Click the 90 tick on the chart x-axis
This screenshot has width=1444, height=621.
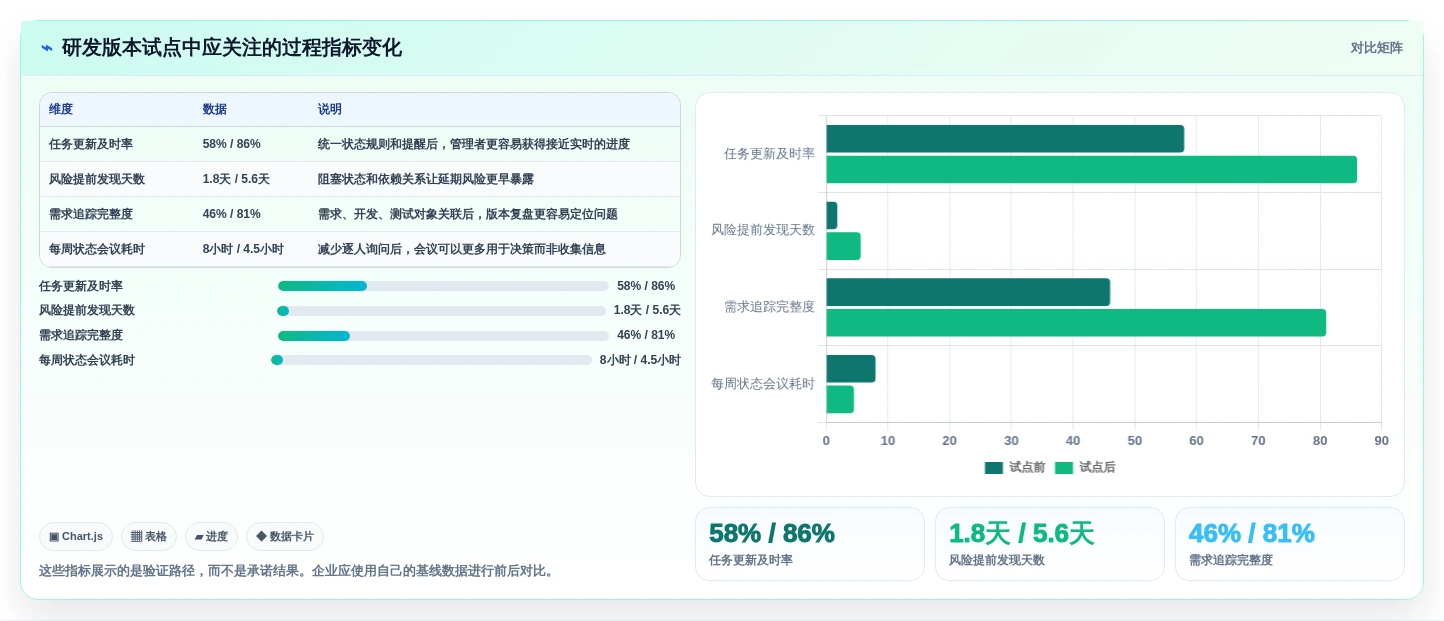click(x=1382, y=441)
